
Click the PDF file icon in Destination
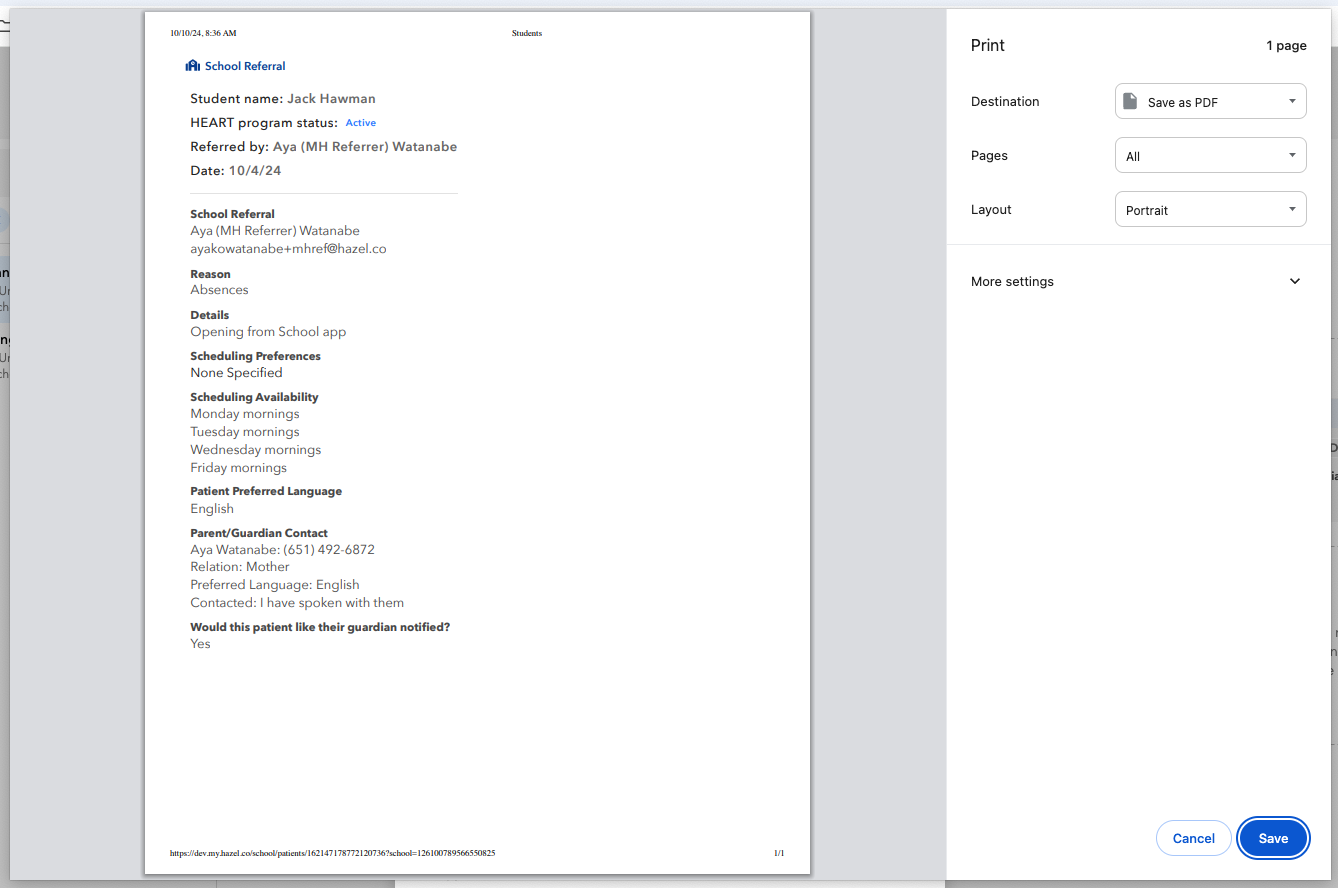pos(1130,101)
